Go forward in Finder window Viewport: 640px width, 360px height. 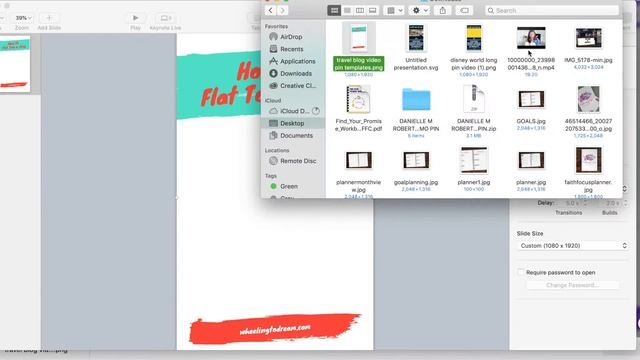282,11
